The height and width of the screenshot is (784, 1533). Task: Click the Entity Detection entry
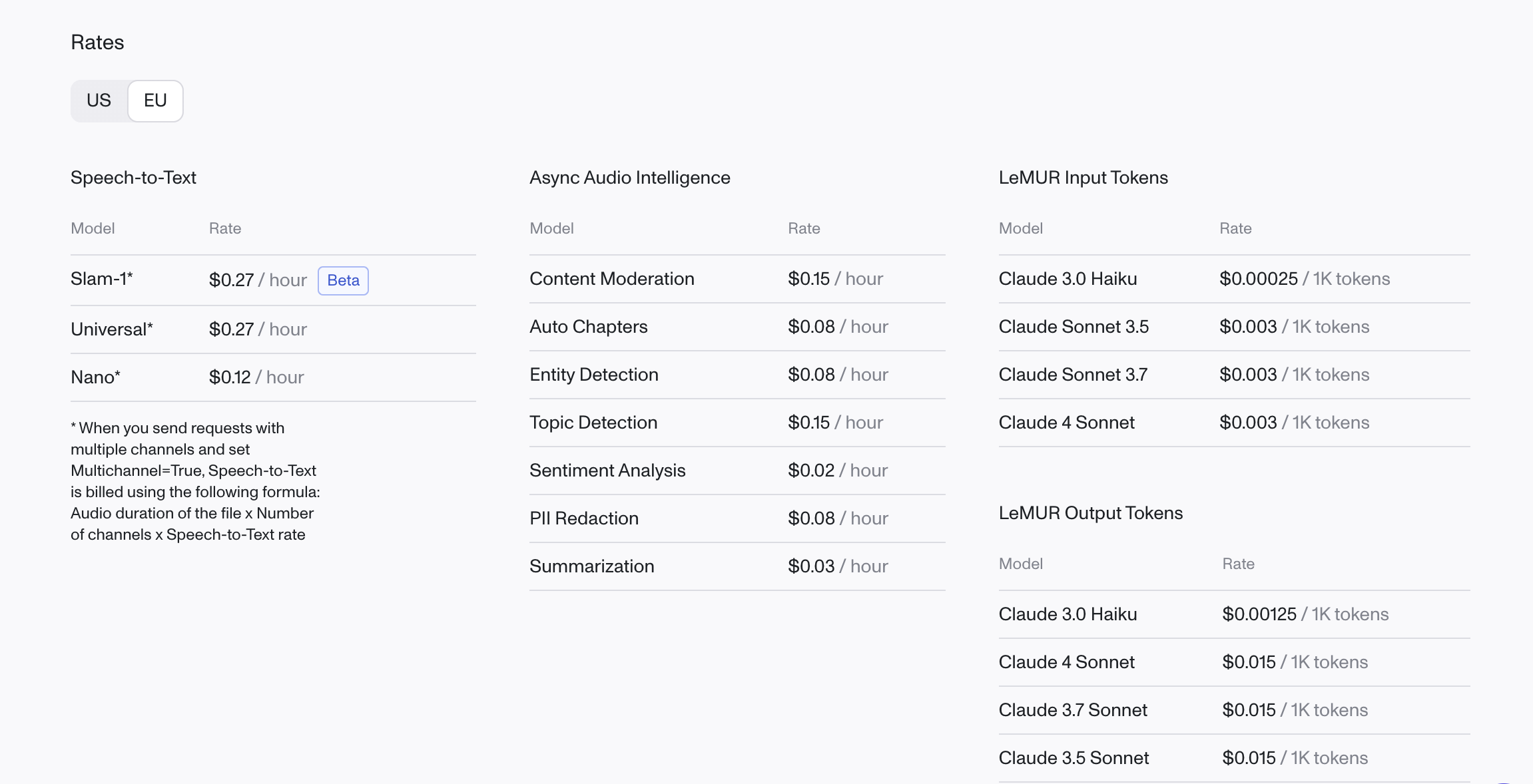click(x=737, y=375)
